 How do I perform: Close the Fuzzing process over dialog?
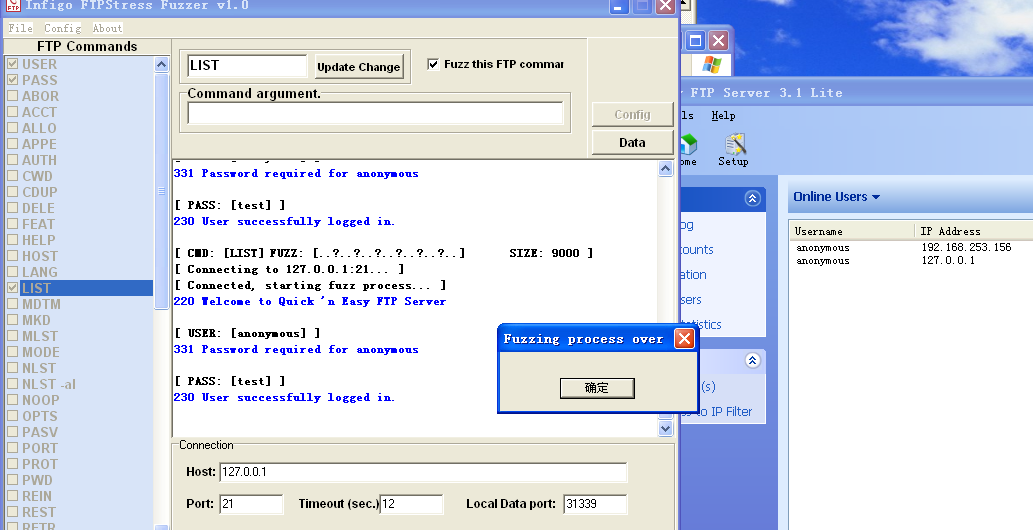pos(684,339)
